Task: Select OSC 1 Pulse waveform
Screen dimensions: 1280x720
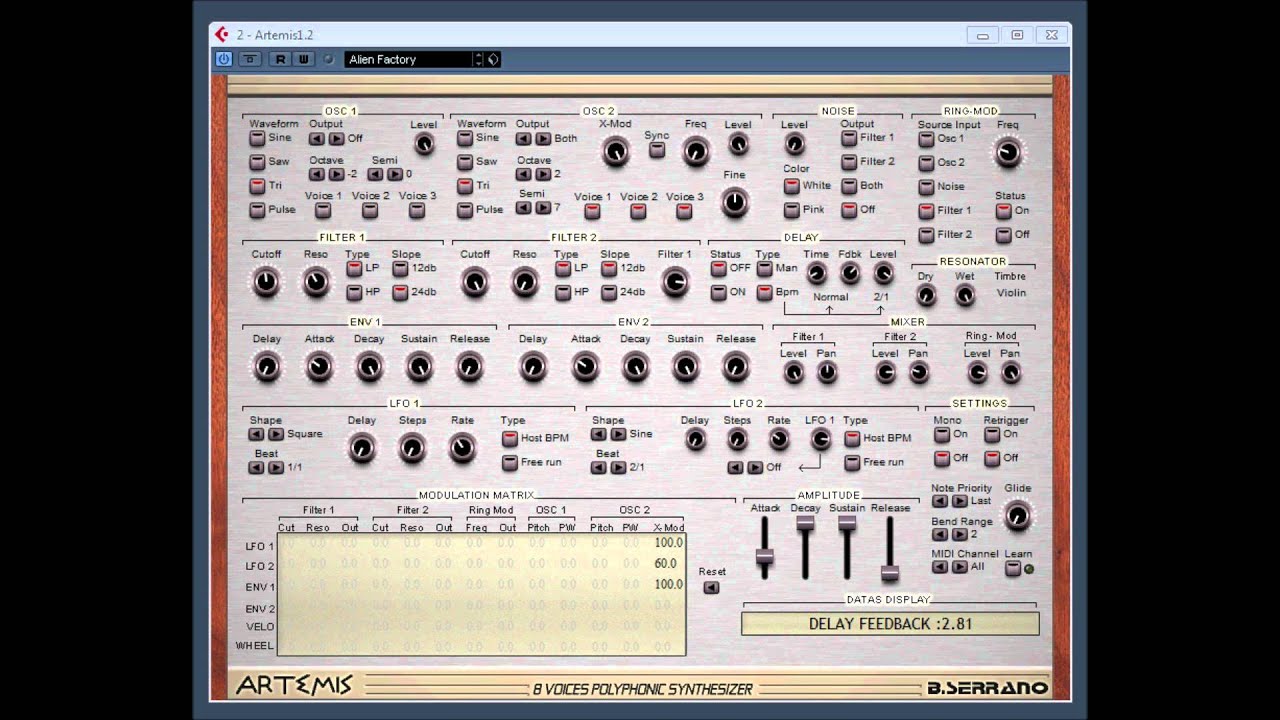Action: coord(257,210)
